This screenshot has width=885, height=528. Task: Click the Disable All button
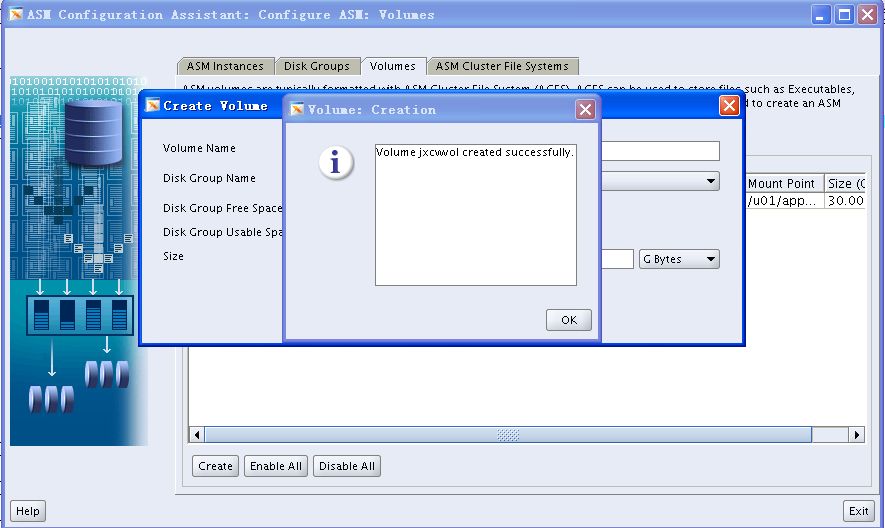click(x=347, y=466)
